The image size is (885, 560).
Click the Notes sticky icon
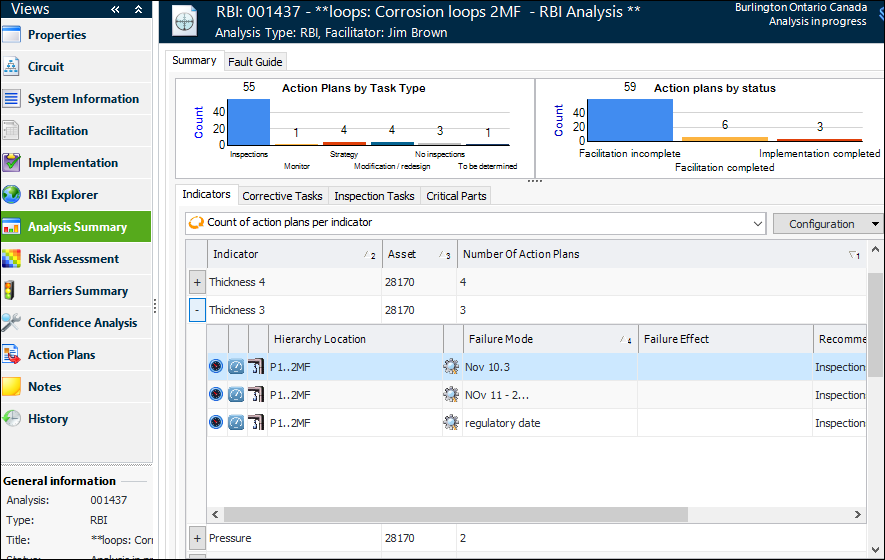click(12, 387)
